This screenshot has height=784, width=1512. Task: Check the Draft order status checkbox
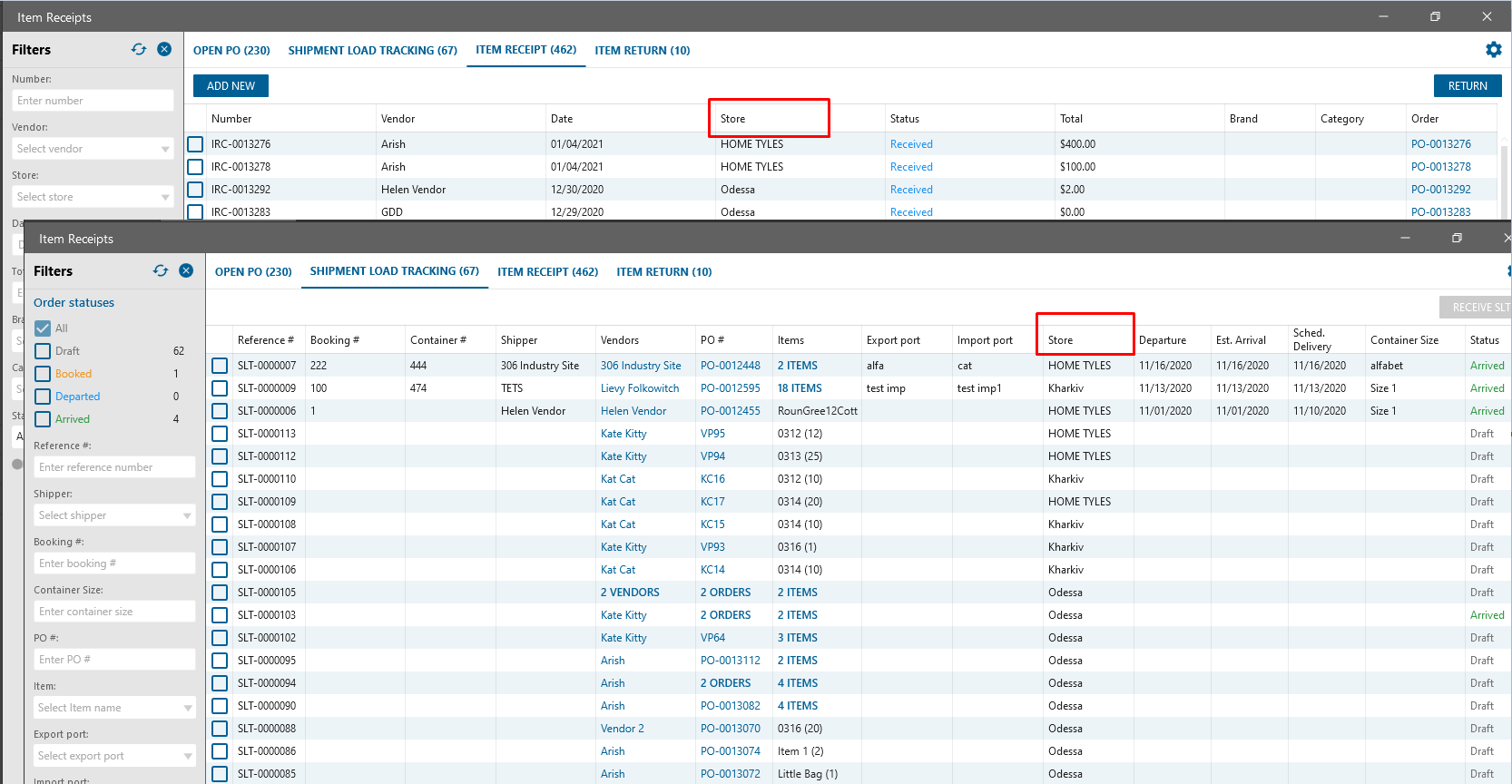(43, 351)
